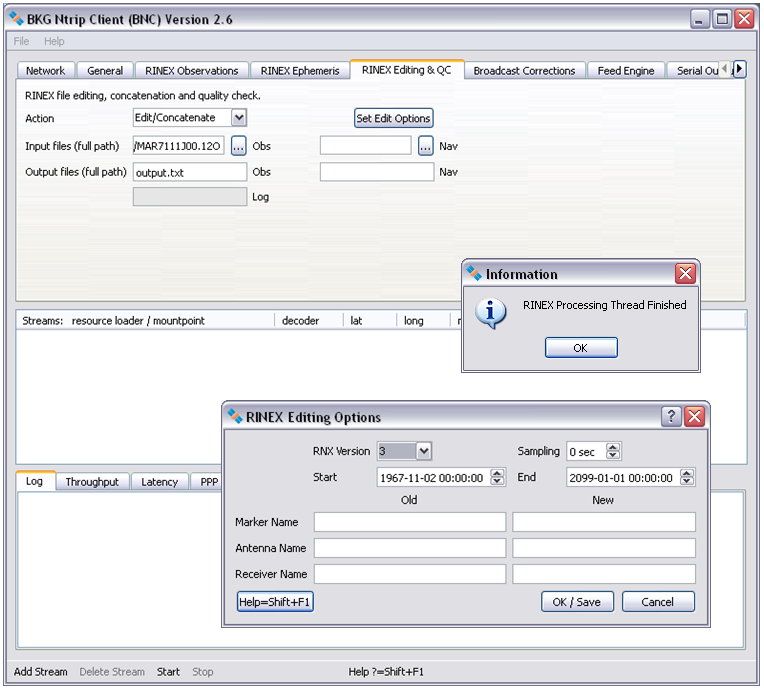
Task: Close the RINEX Editing Options dialog
Action: [x=695, y=417]
